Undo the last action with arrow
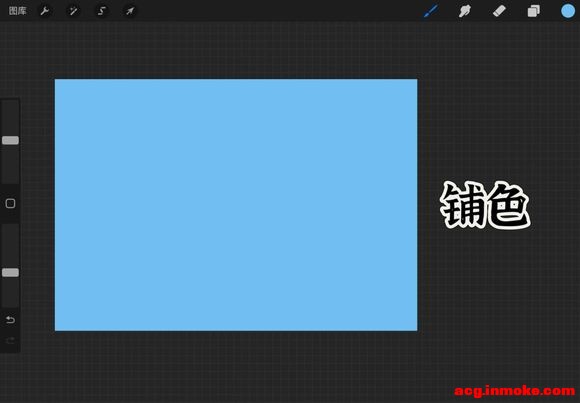 tap(10, 319)
